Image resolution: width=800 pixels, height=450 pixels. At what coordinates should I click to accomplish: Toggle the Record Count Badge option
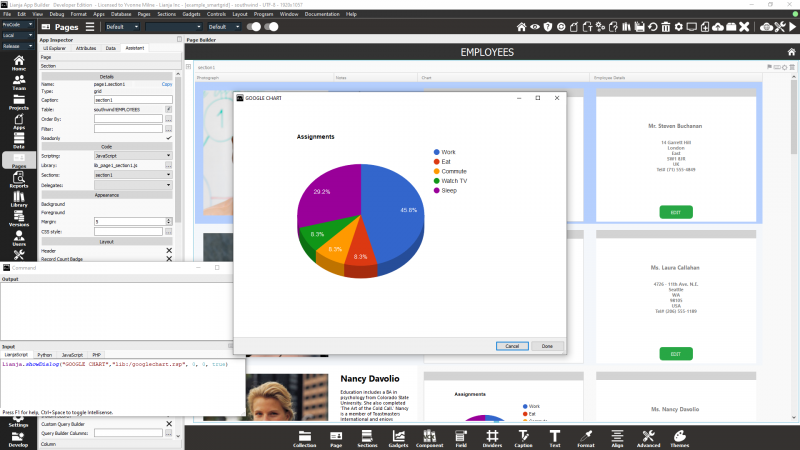169,259
